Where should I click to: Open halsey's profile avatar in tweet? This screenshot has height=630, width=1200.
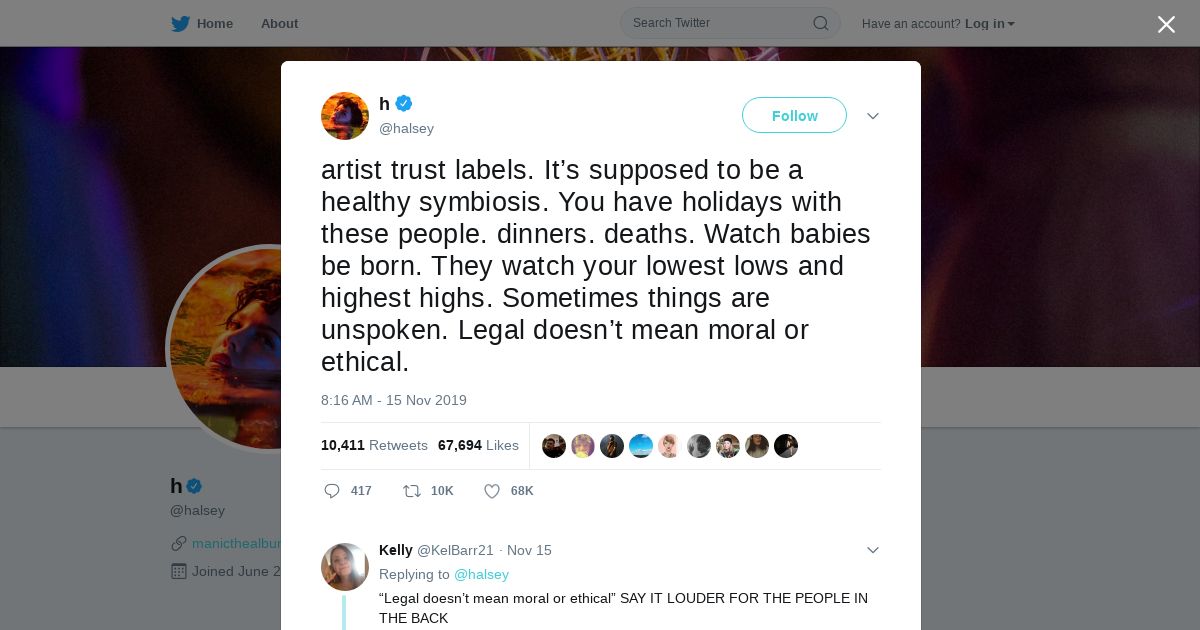[345, 116]
